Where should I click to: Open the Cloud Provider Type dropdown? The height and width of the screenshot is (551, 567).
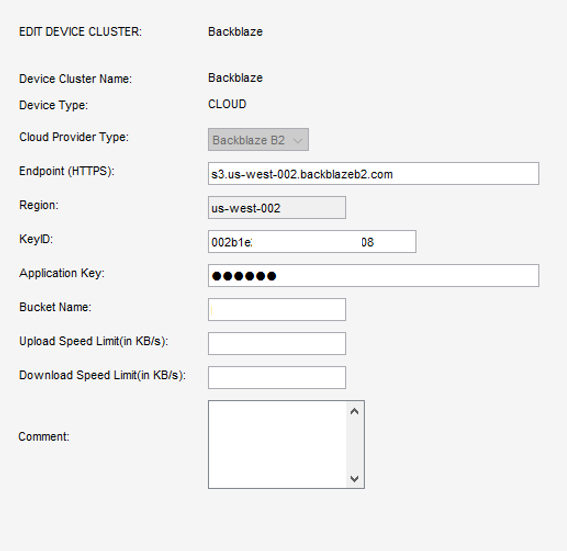pos(258,140)
